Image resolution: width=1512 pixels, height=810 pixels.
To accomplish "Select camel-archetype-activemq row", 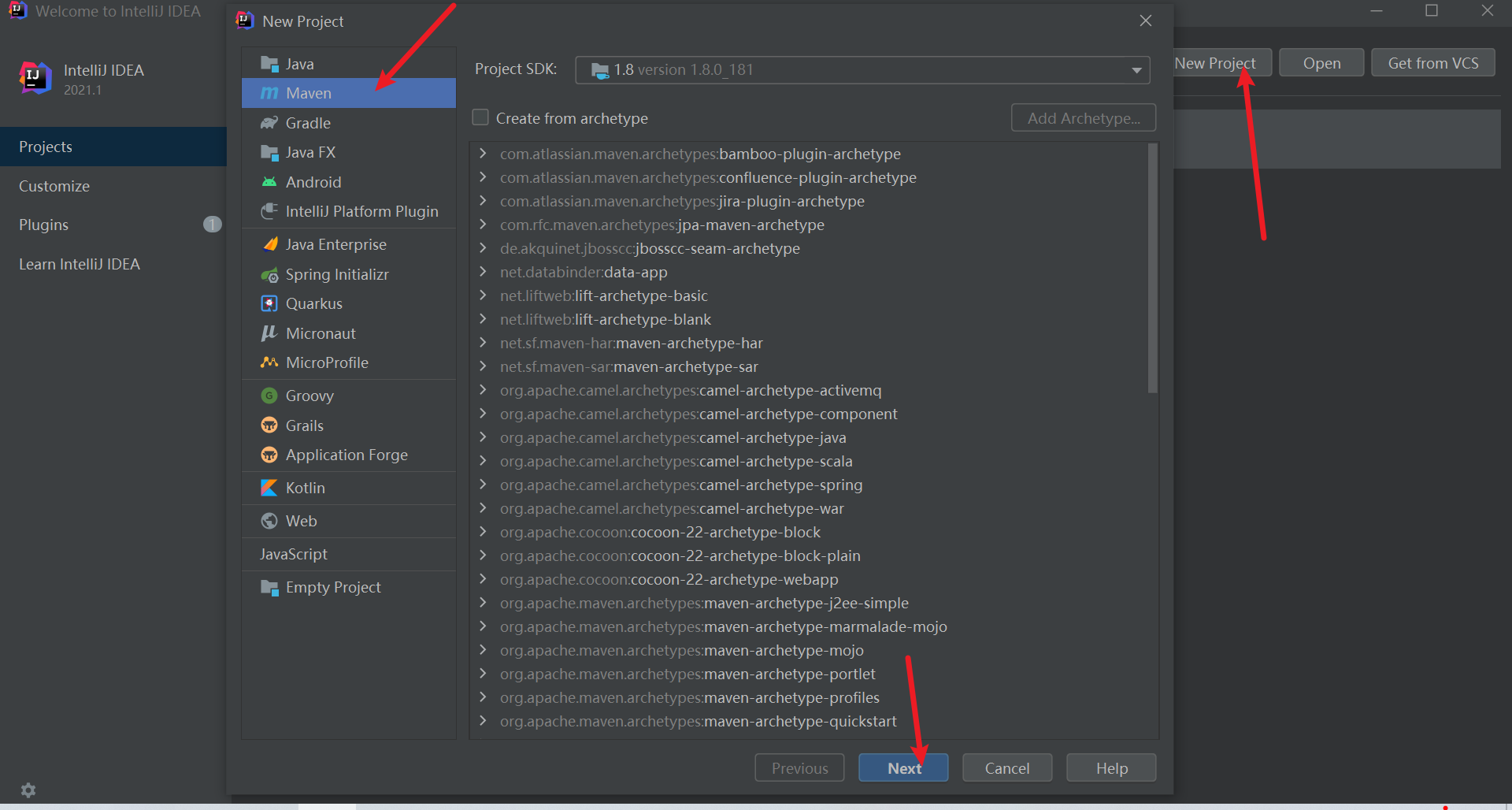I will coord(809,390).
